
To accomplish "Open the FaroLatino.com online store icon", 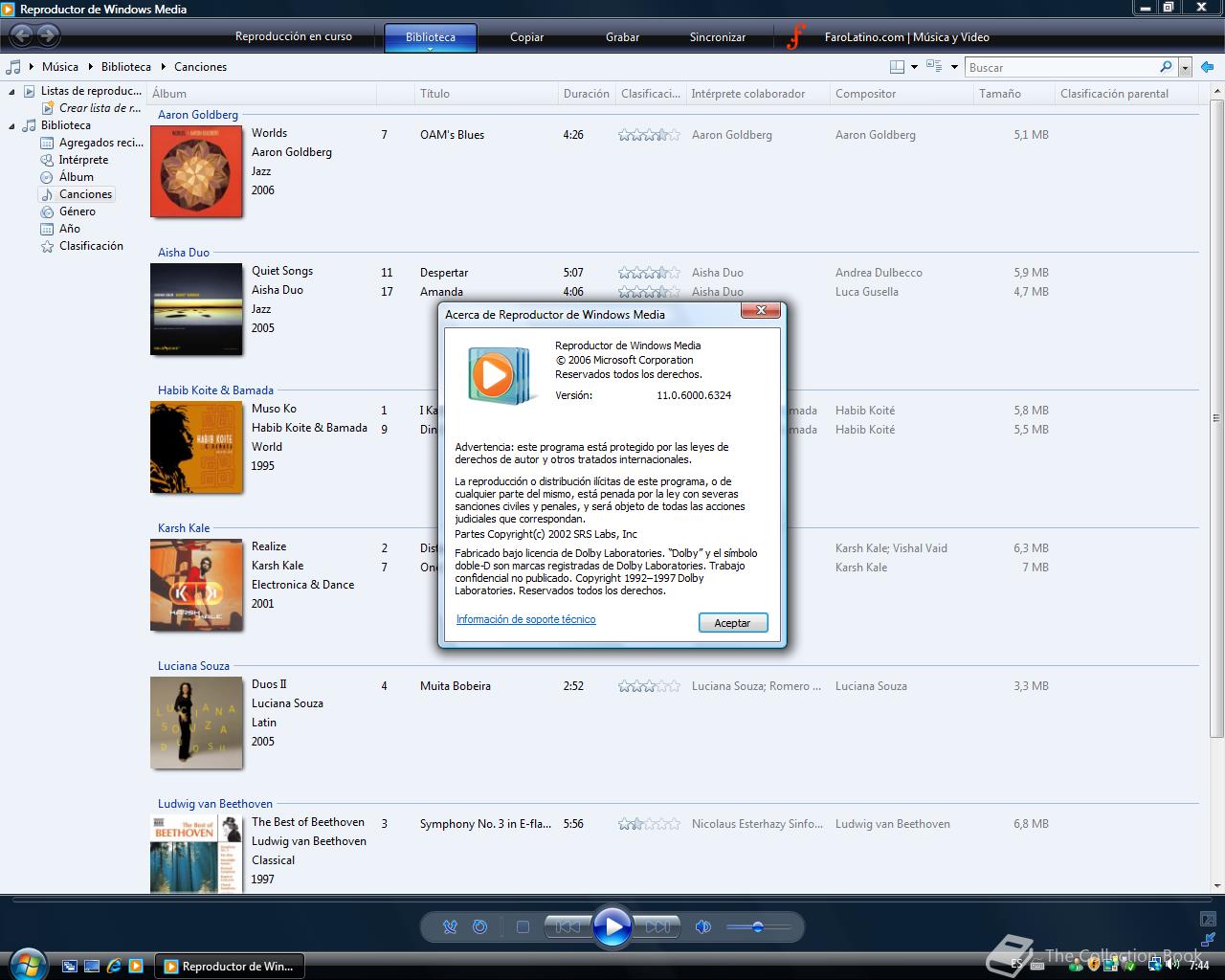I will (x=796, y=37).
